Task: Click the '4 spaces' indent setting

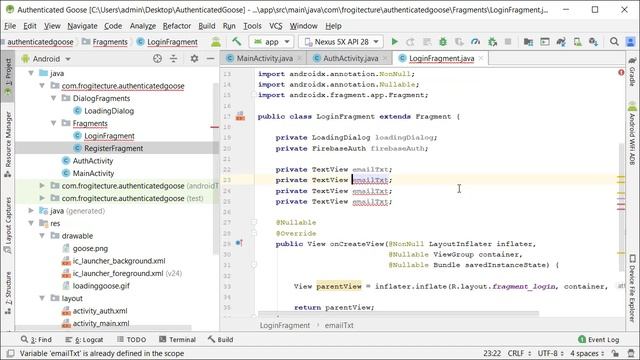Action: coord(587,353)
